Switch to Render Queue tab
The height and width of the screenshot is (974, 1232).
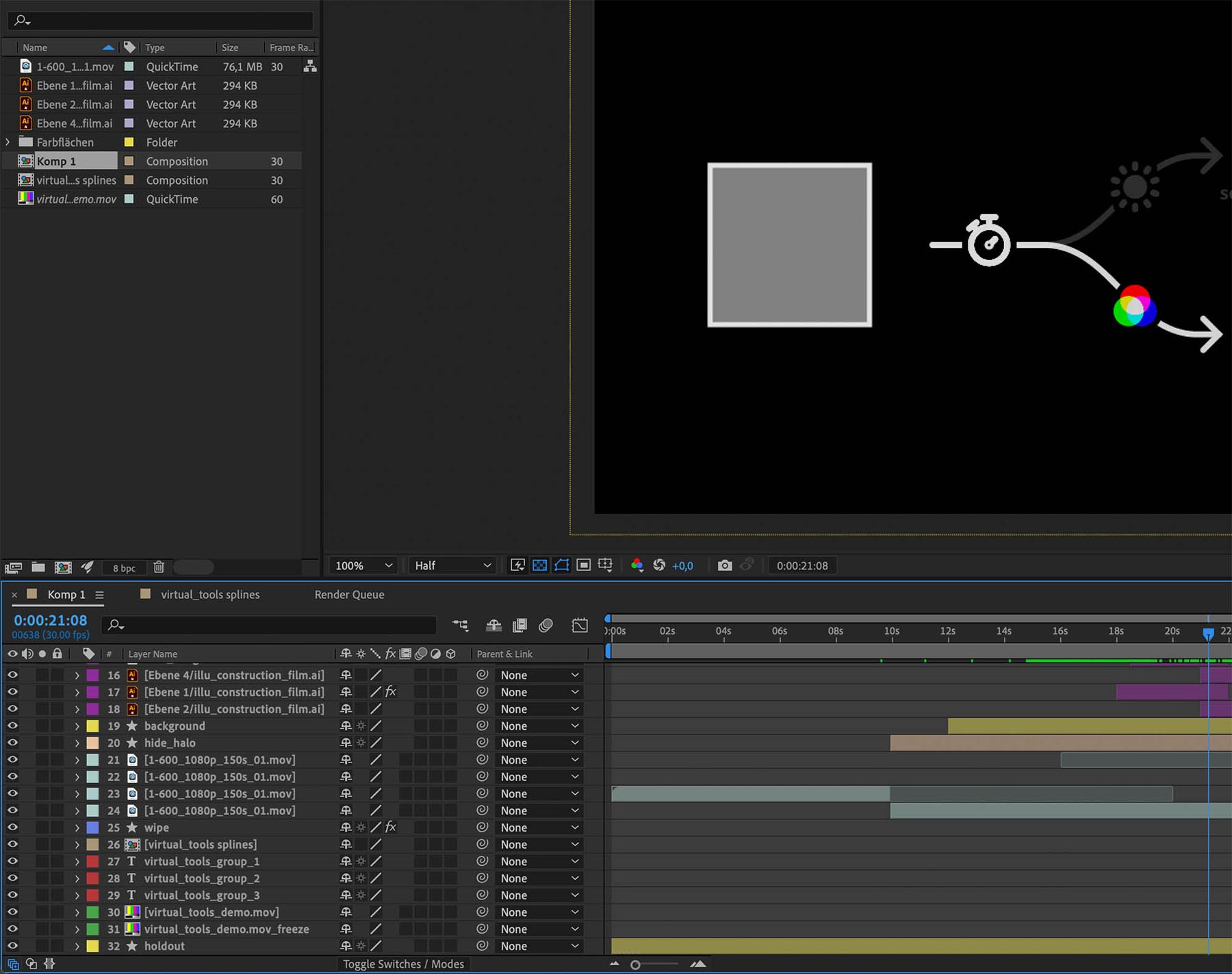coord(349,595)
